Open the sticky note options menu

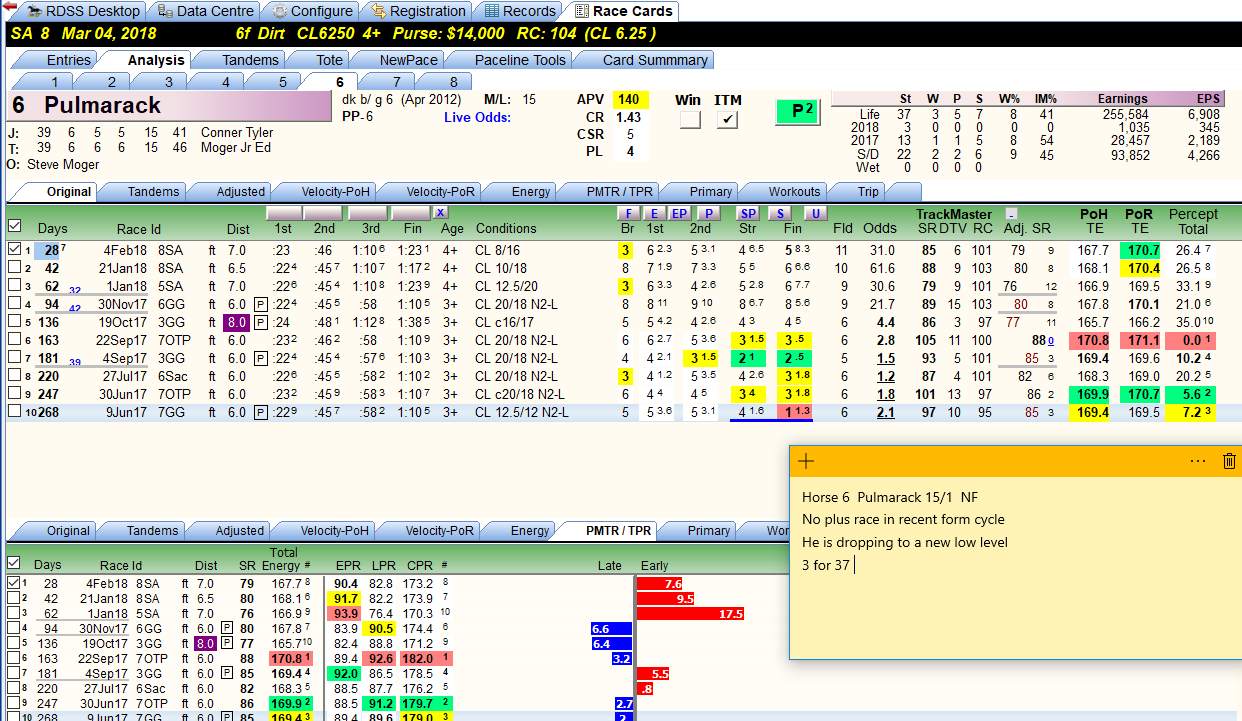pos(1198,461)
